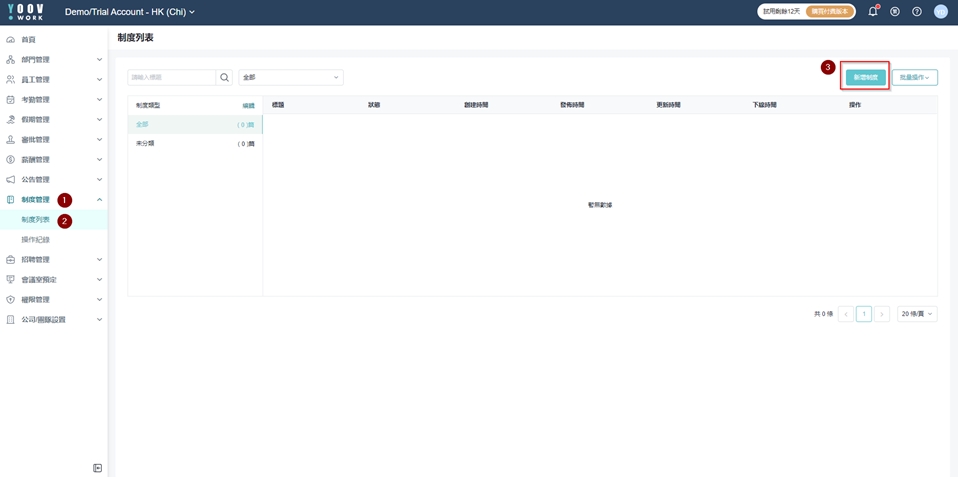
Task: Collapse the sidebar using bottom icon
Action: (x=98, y=468)
